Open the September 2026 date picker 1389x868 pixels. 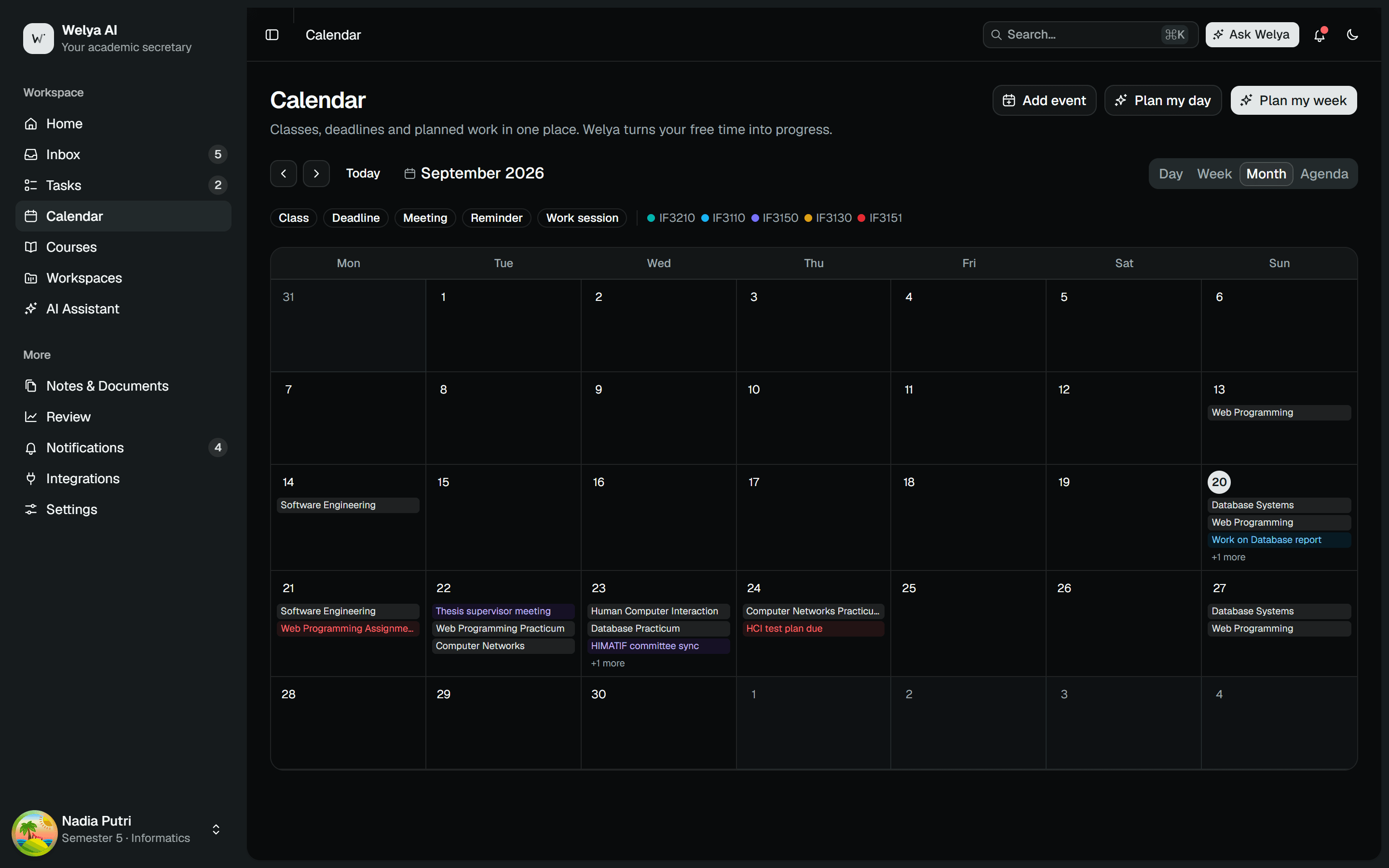[474, 174]
